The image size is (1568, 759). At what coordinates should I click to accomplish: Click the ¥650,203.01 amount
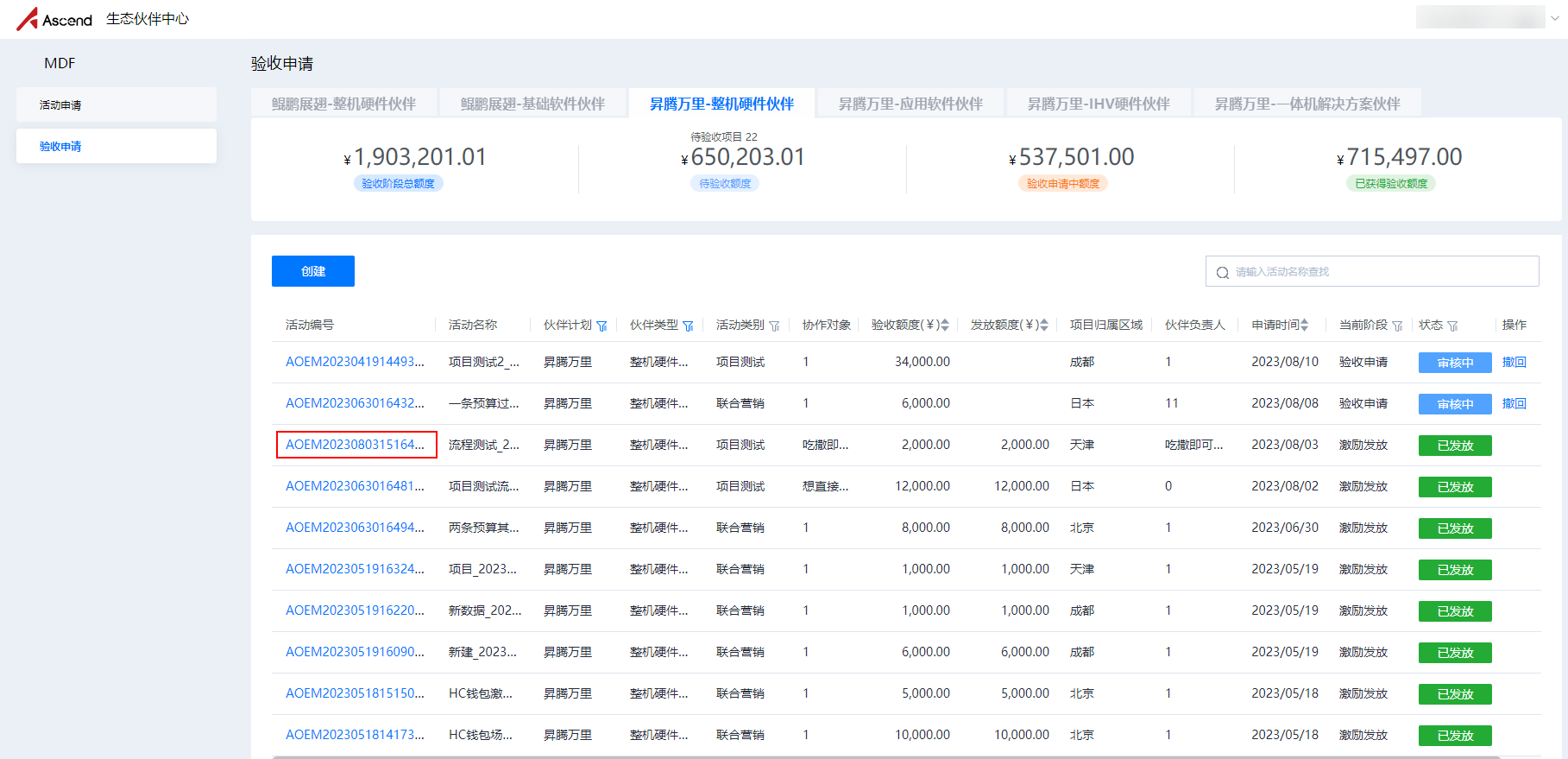tap(743, 157)
